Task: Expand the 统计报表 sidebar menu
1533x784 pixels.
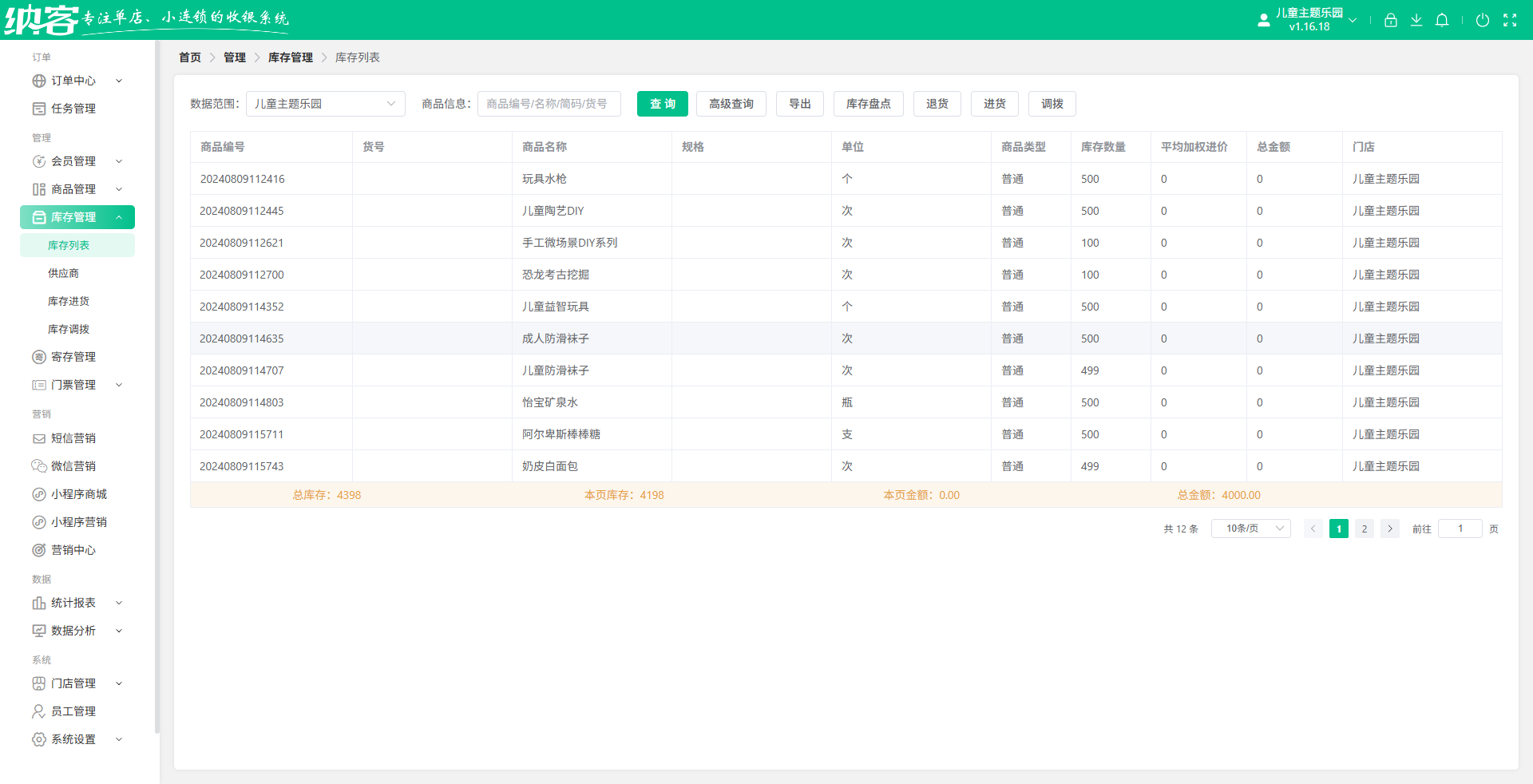Action: coord(77,603)
